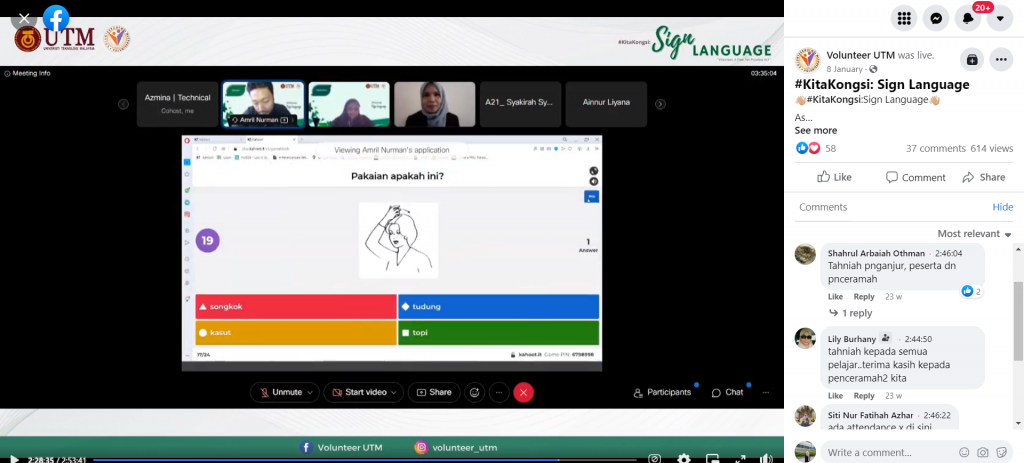This screenshot has height=463, width=1024.
Task: Expand the 1 reply thread
Action: [850, 313]
